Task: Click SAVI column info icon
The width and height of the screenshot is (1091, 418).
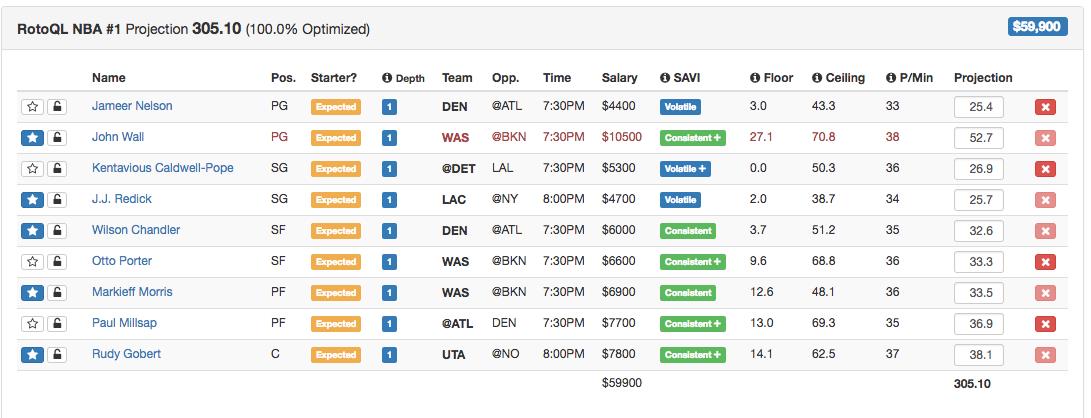Action: pos(664,78)
